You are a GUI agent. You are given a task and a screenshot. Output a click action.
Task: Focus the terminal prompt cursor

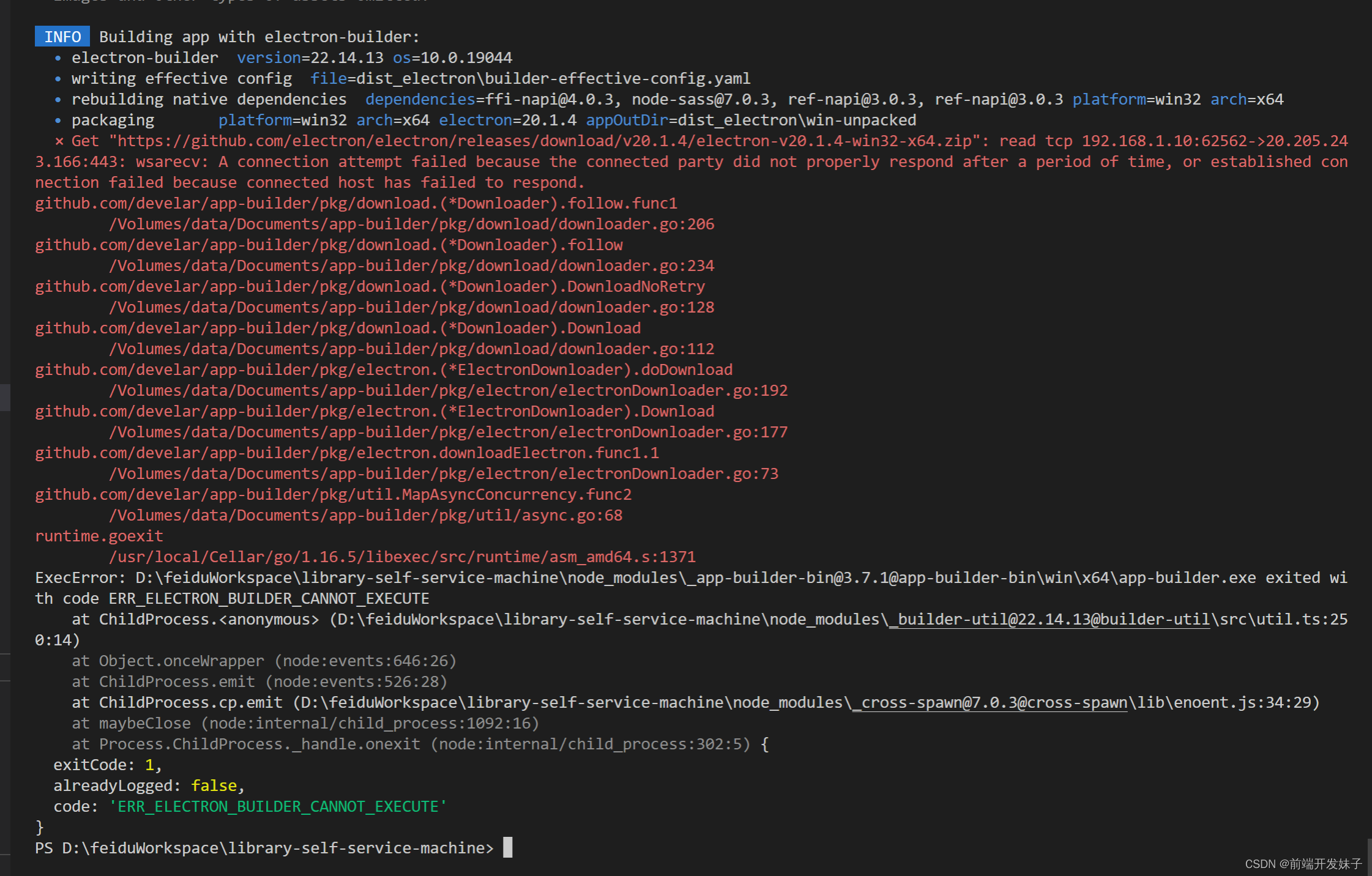[507, 848]
